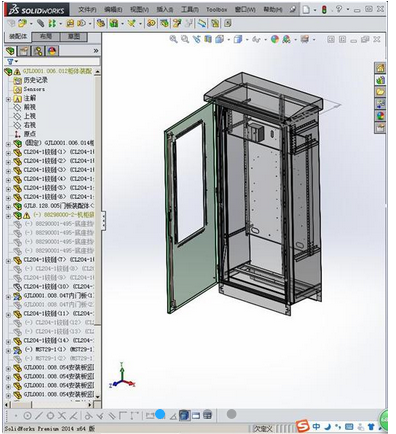Click the Section View icon
This screenshot has height=434, width=396.
[x=208, y=39]
